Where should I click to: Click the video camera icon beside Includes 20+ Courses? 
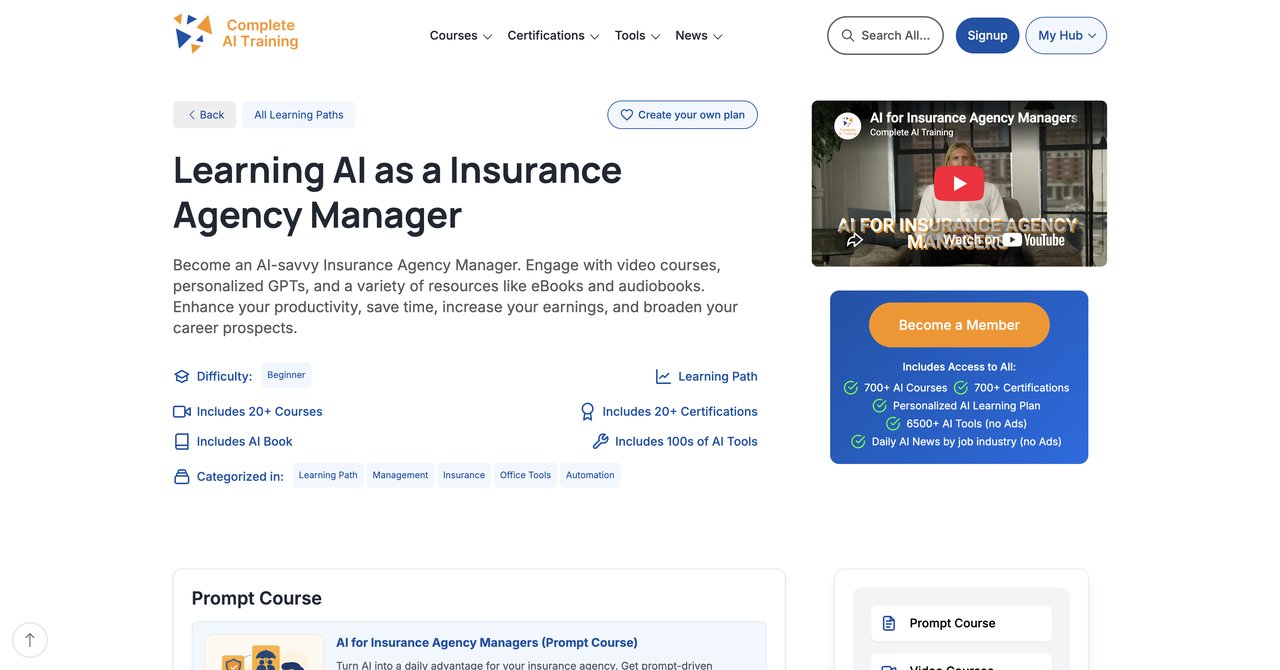click(x=182, y=411)
